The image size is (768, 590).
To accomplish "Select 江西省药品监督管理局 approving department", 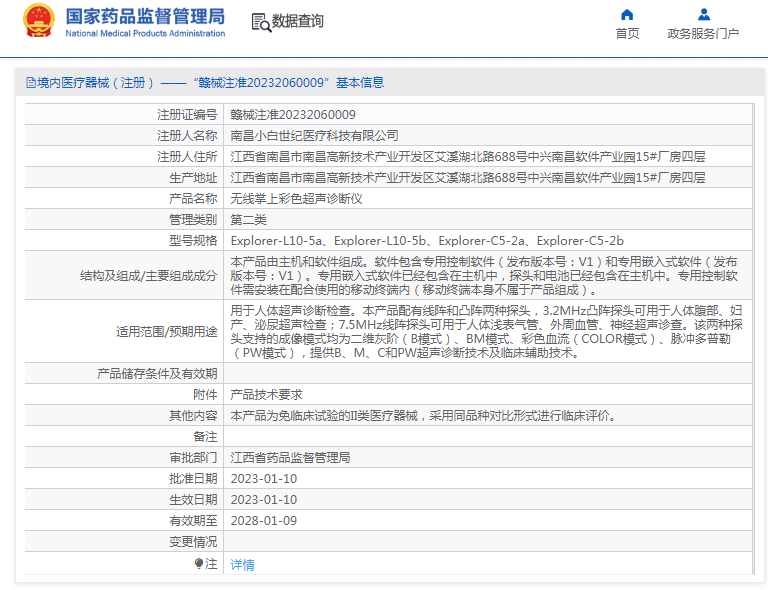I will (x=290, y=458).
